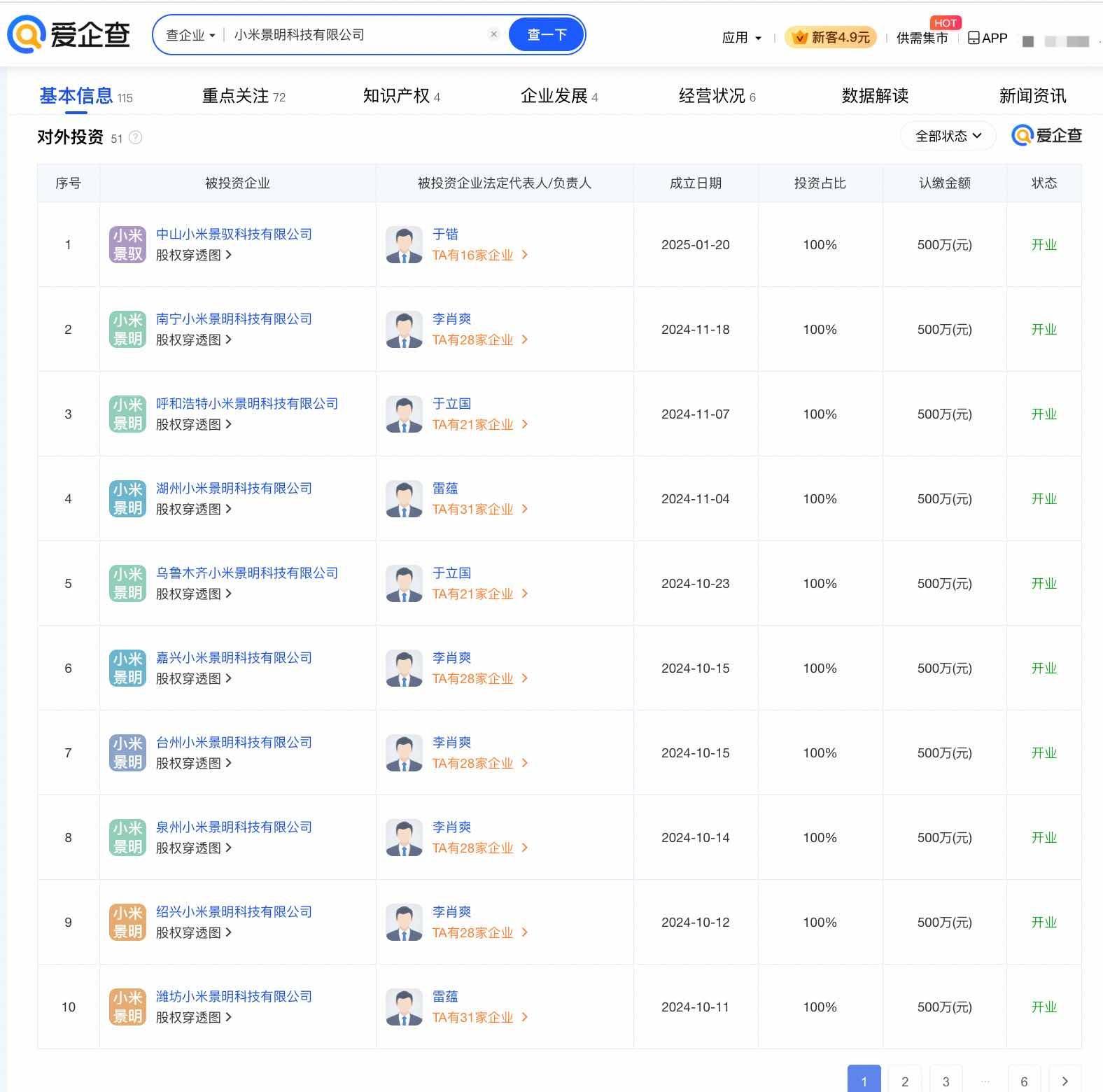The width and height of the screenshot is (1103, 1092).
Task: Open the 查企业 search type dropdown
Action: 190,35
